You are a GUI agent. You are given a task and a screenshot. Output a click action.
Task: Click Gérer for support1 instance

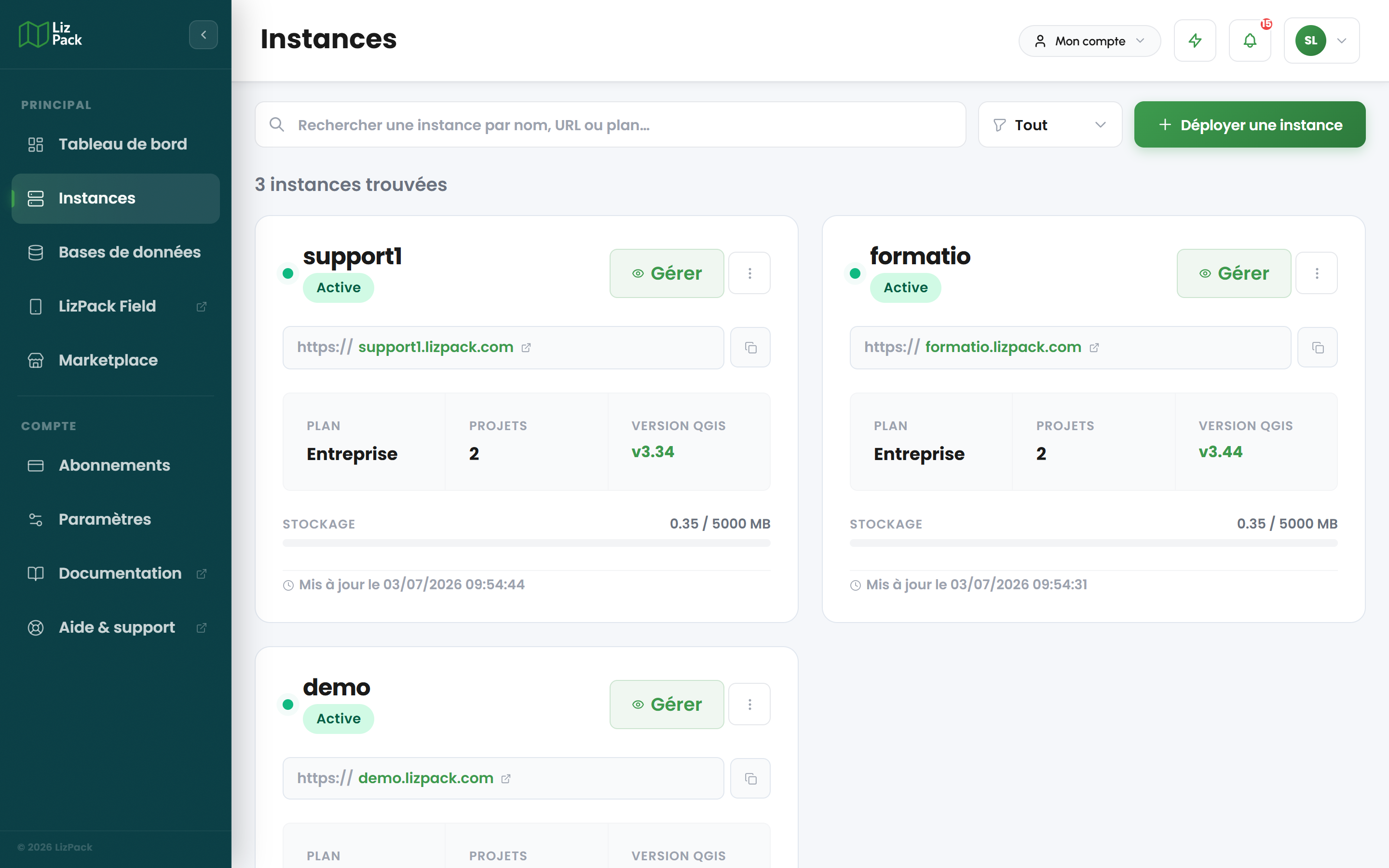pos(667,273)
